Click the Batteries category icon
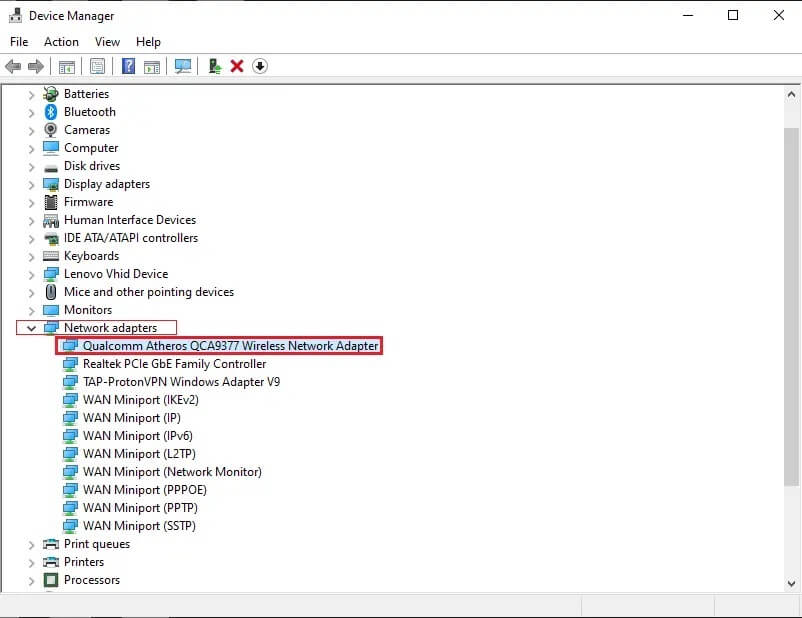 51,94
